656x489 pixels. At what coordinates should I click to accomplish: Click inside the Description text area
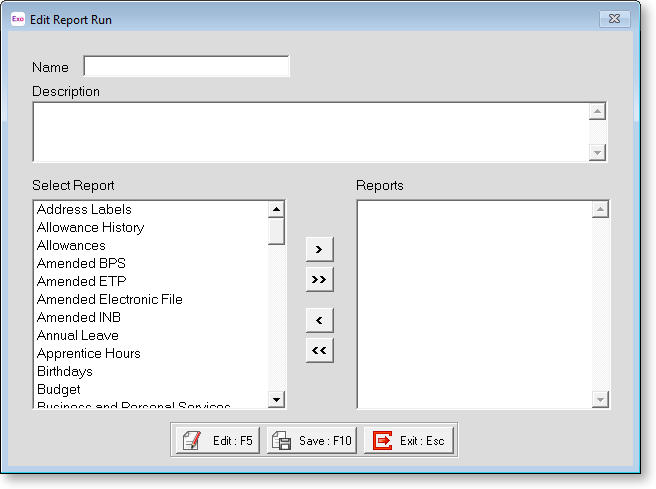pyautogui.click(x=310, y=131)
